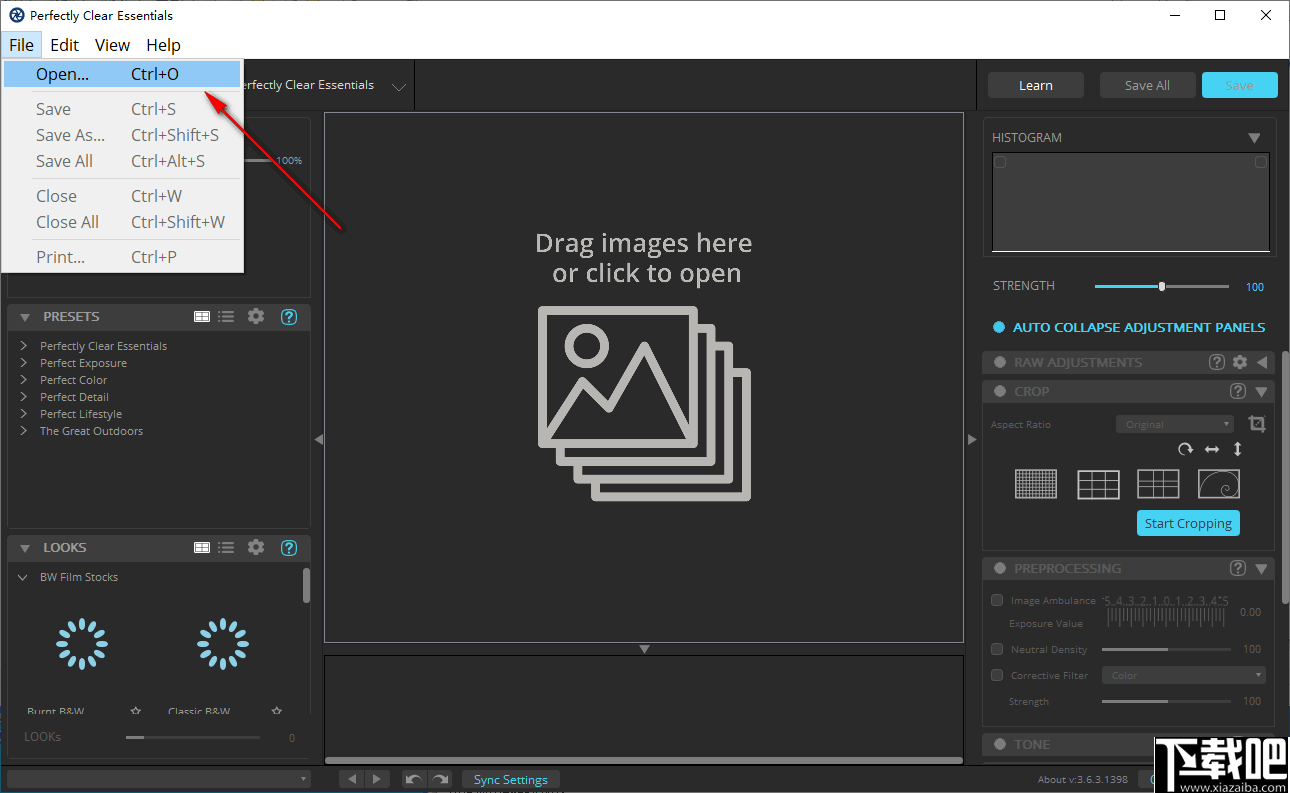Go to next image arrow in bottom bar
The width and height of the screenshot is (1290, 793).
(x=376, y=779)
